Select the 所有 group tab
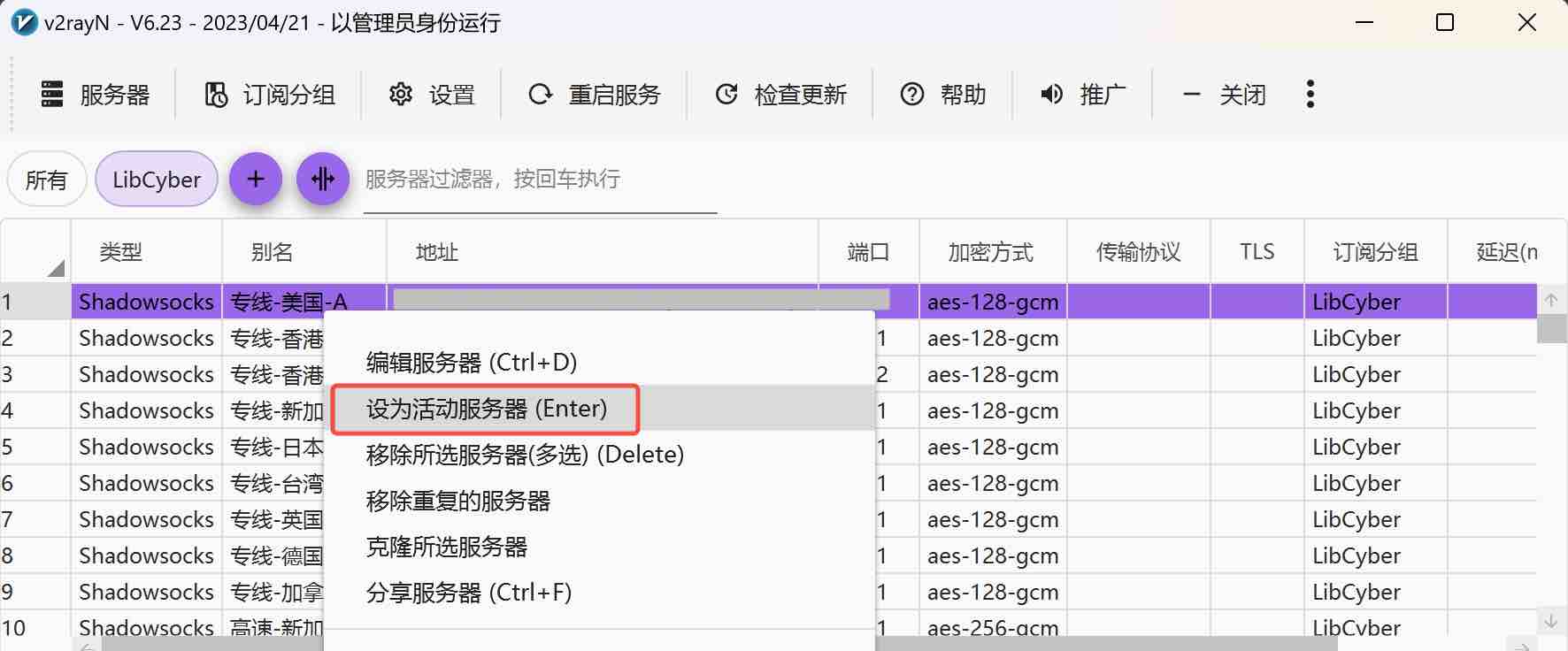 point(46,180)
